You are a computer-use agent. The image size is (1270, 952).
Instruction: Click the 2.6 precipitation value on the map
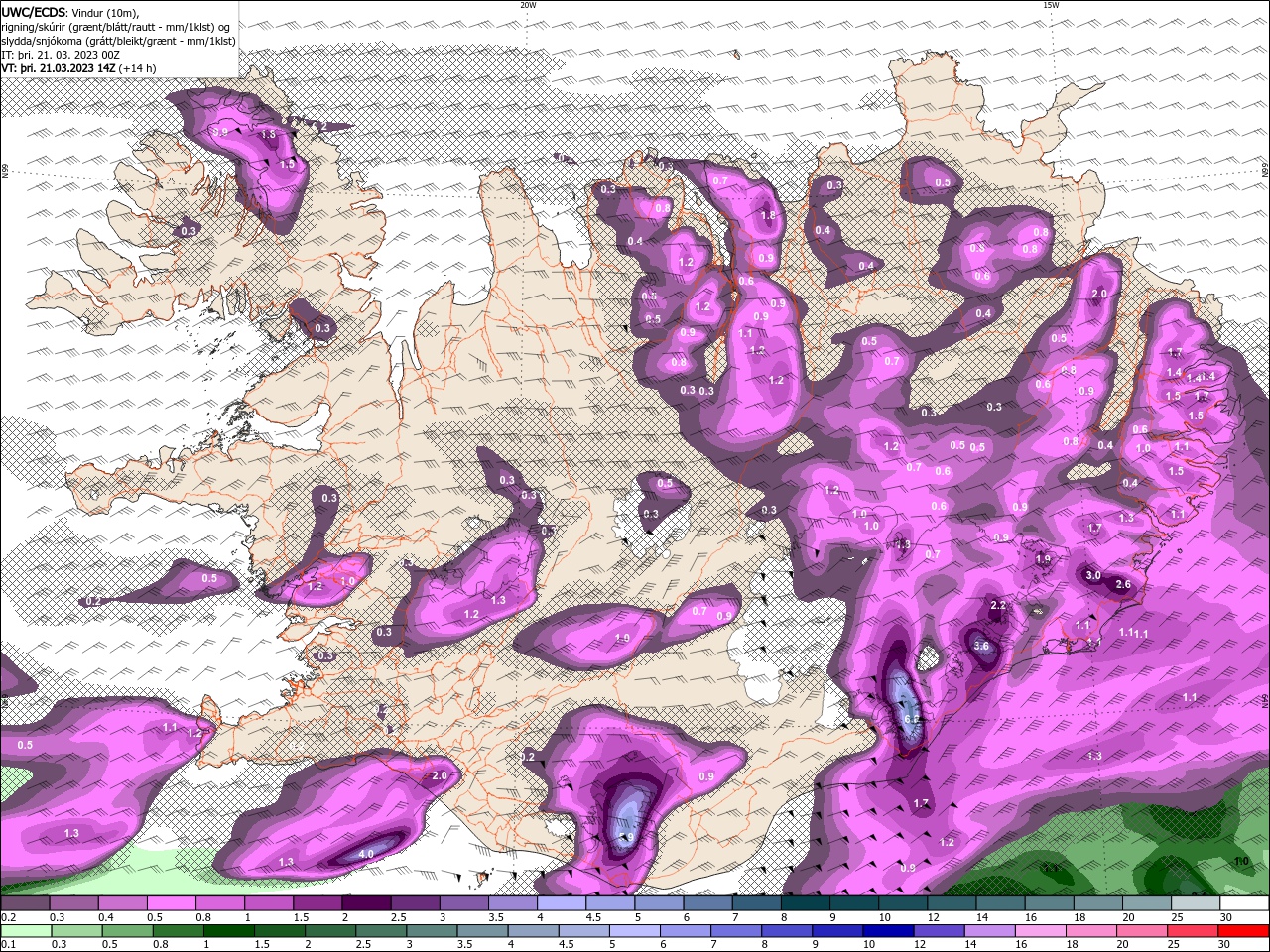[x=1123, y=585]
